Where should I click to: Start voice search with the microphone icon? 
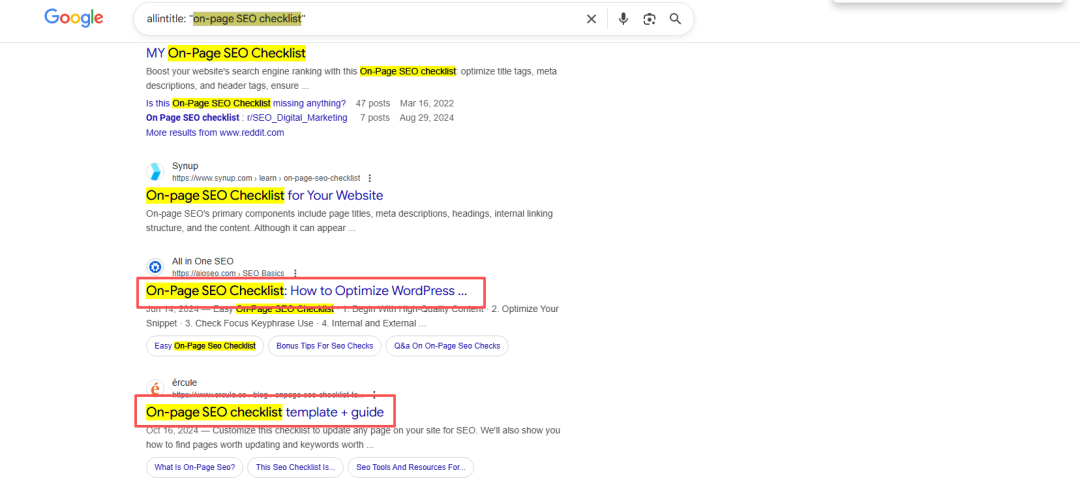[623, 19]
